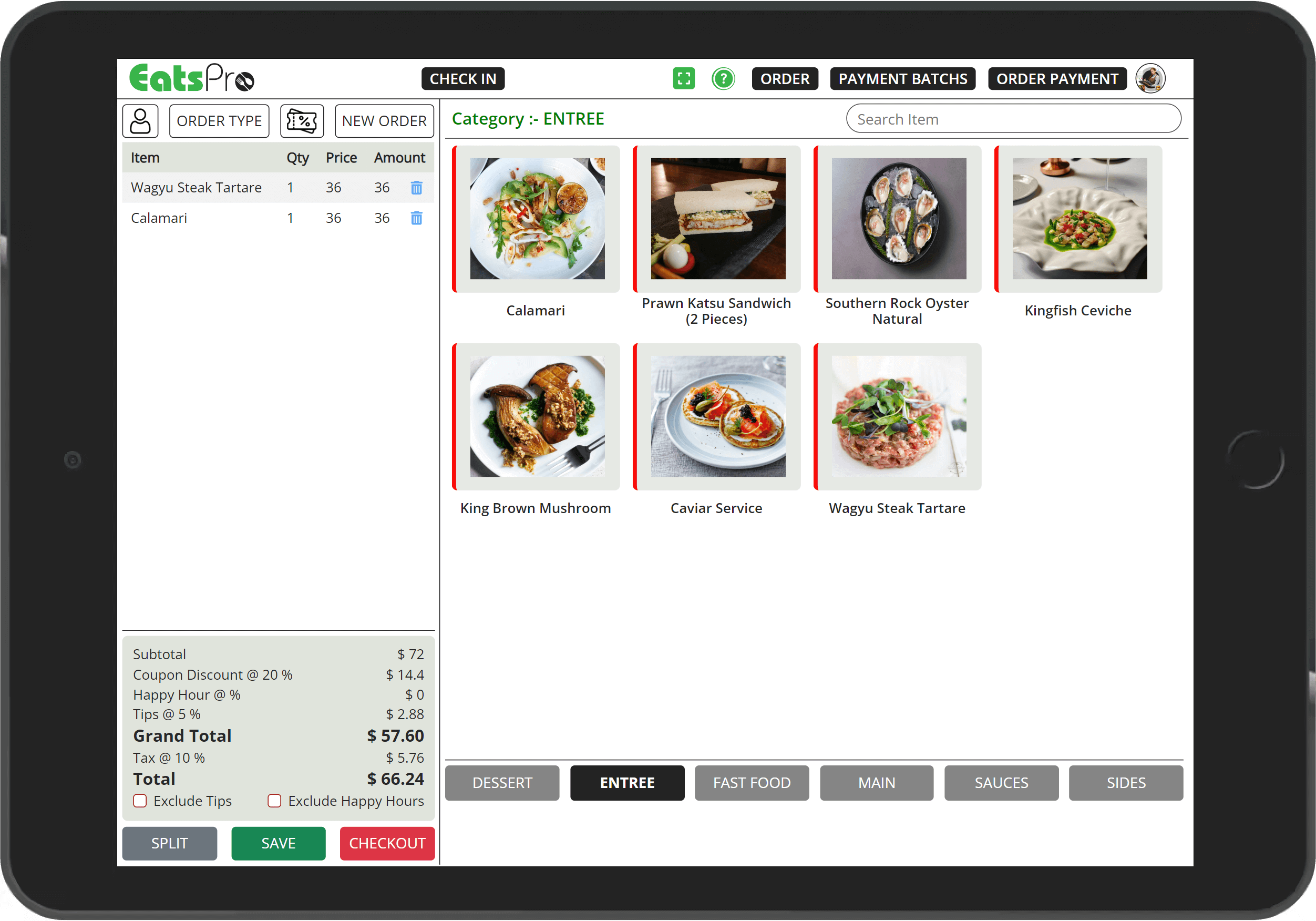Add Kingfish Ceviche item

coord(1078,220)
